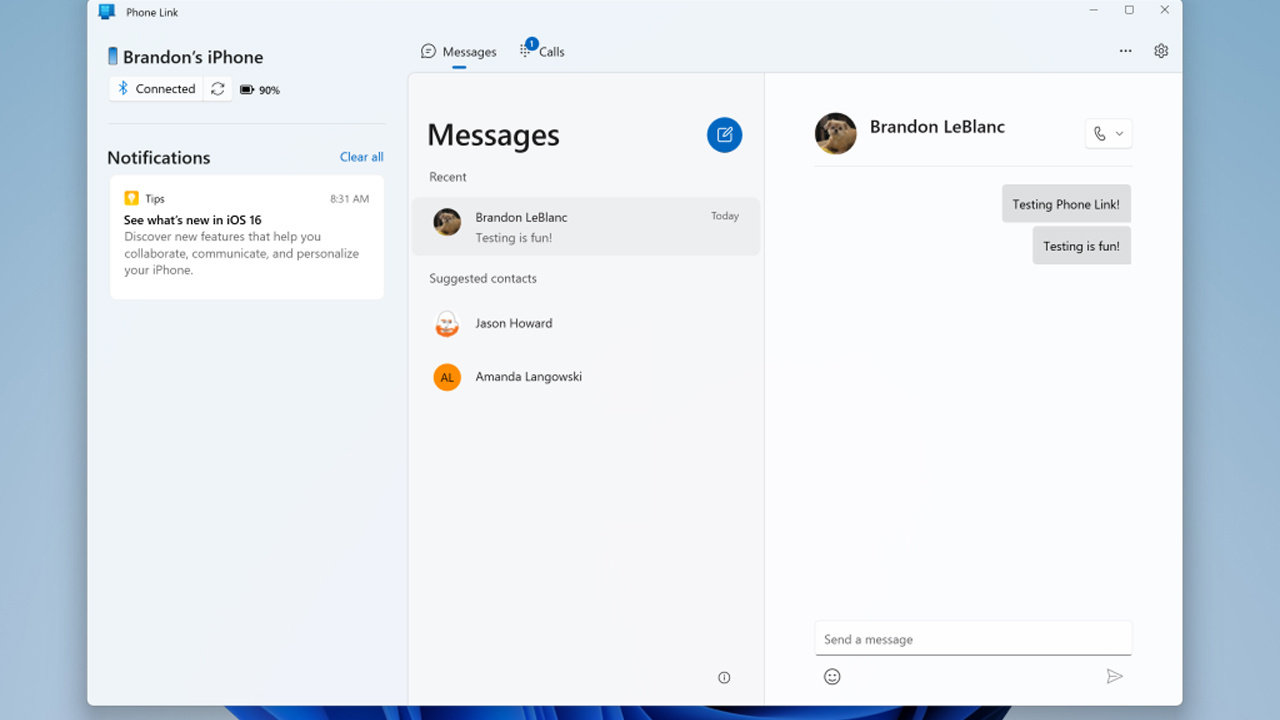
Task: Click the Tips notification icon
Action: [x=131, y=198]
